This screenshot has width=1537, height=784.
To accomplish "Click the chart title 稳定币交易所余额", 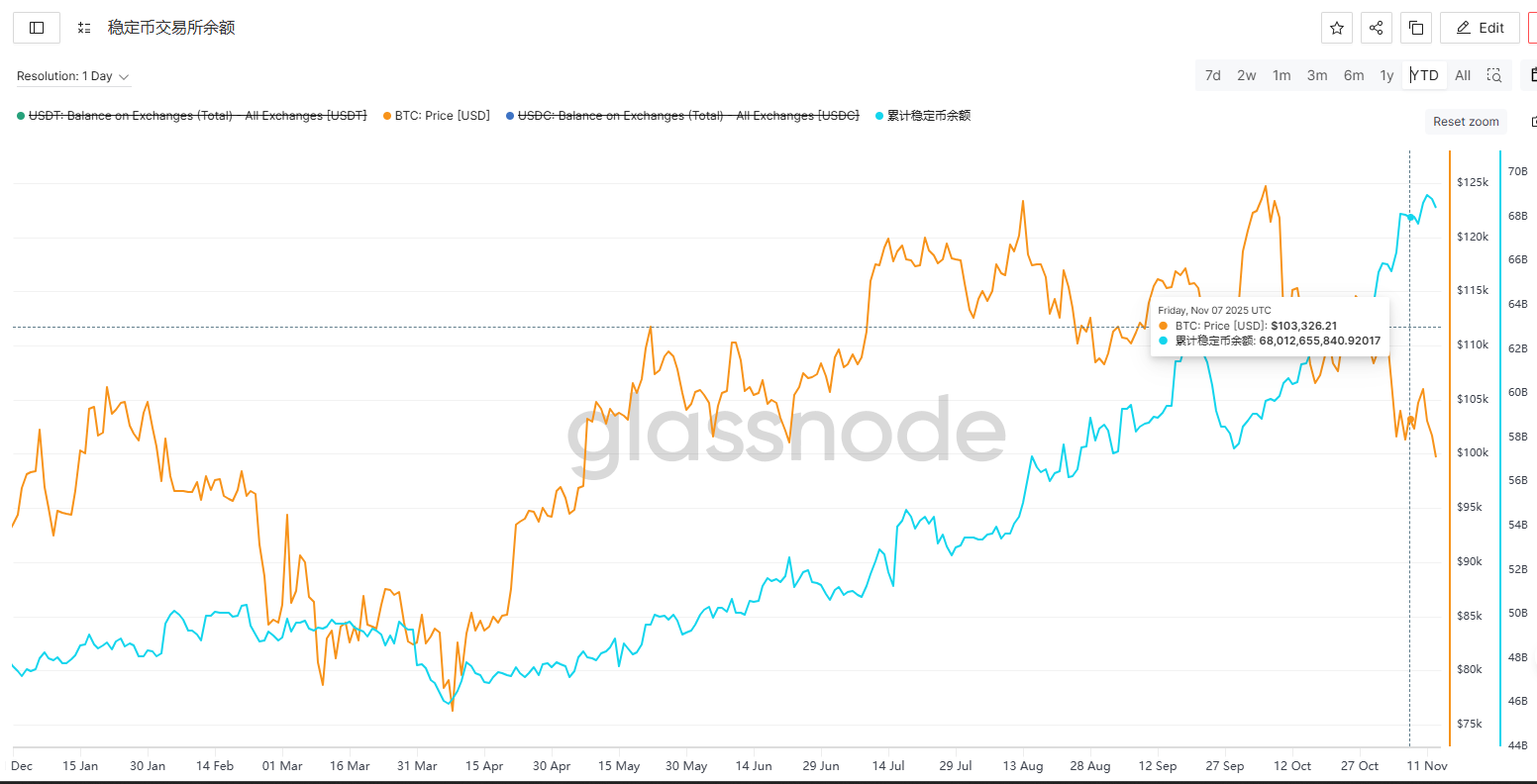I will point(171,28).
